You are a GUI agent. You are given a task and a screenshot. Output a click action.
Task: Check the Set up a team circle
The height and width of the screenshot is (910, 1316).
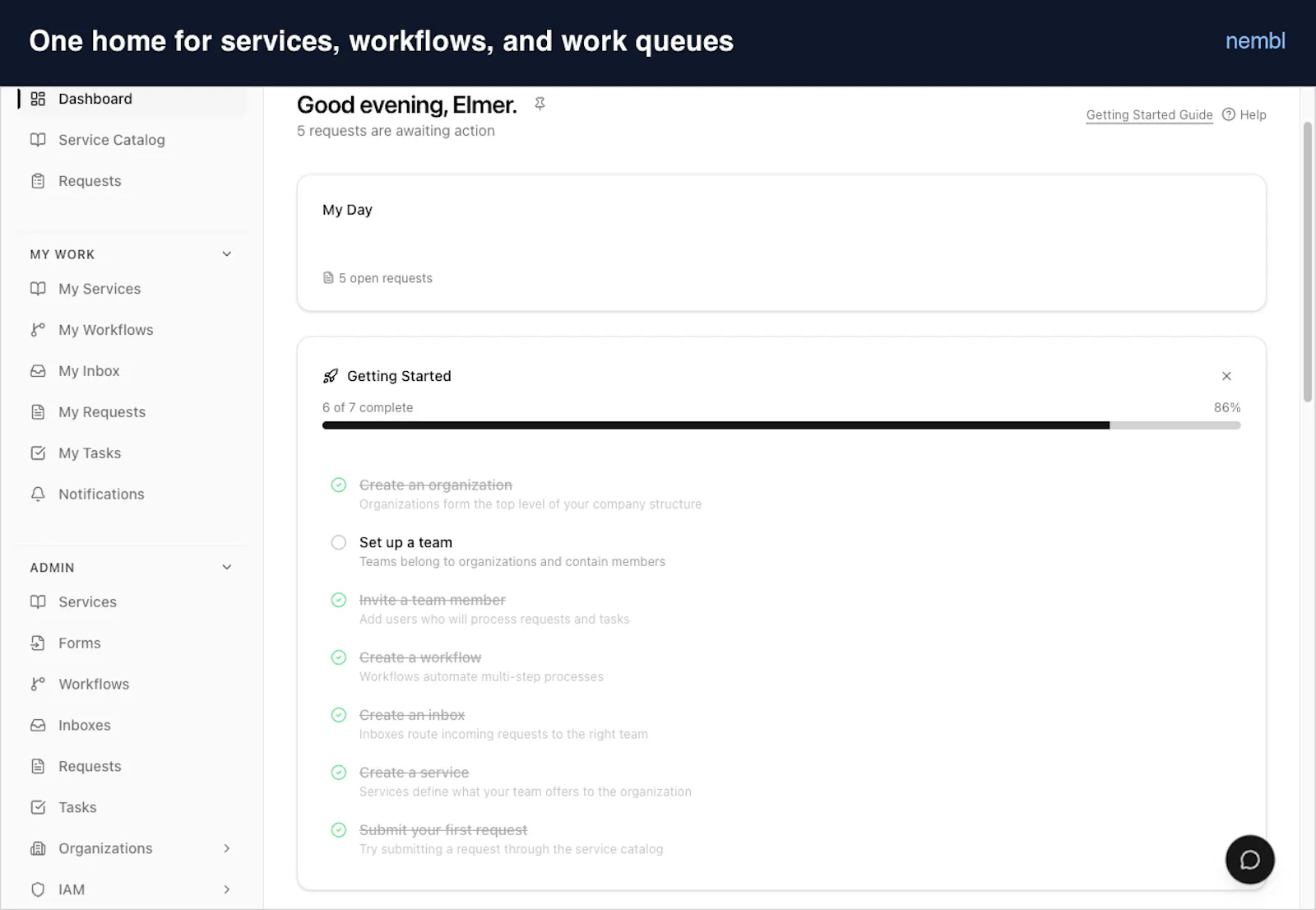[x=339, y=542]
